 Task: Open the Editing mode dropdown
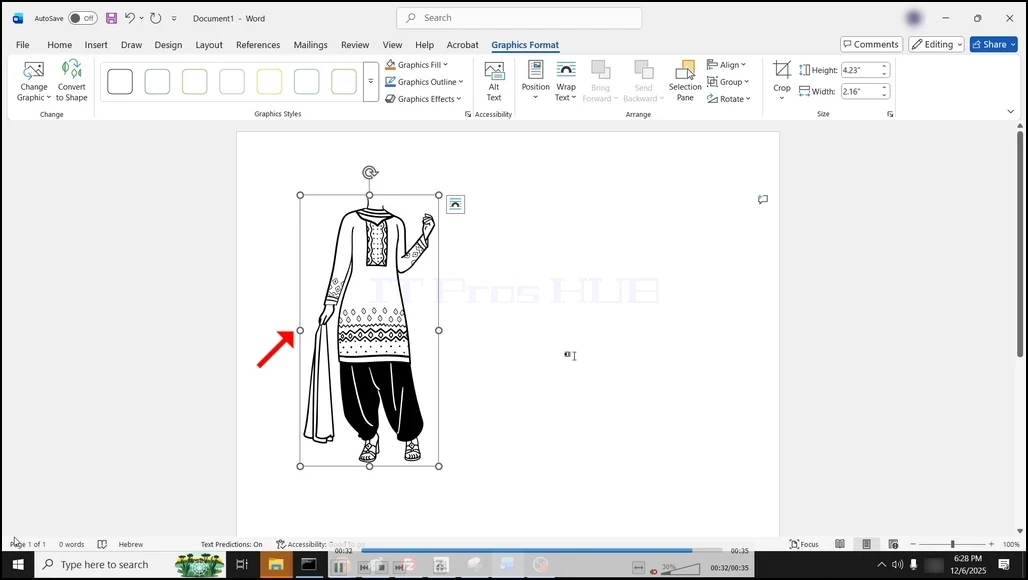[936, 45]
